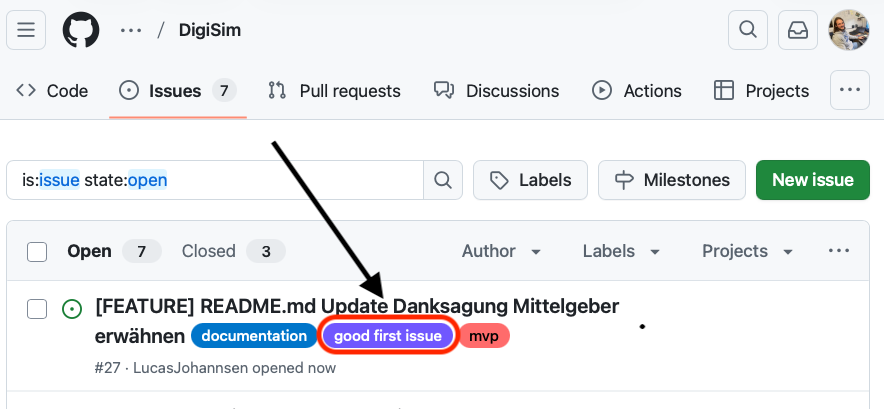
Task: Switch to the Actions tab
Action: pyautogui.click(x=637, y=91)
